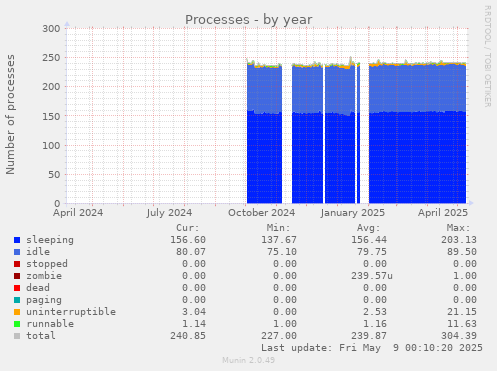This screenshot has height=371, width=497.
Task: Click runnable current value 1.14
Action: pos(194,324)
